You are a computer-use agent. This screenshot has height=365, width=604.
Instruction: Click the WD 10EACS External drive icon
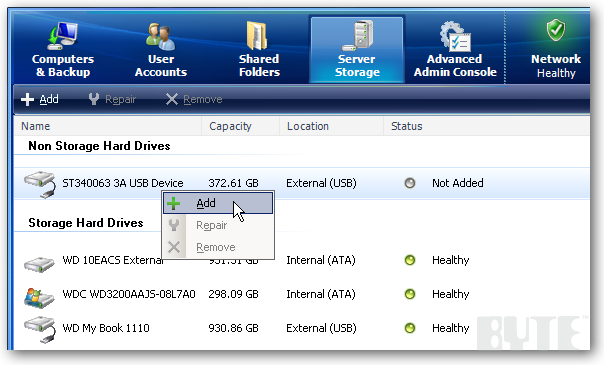click(39, 264)
